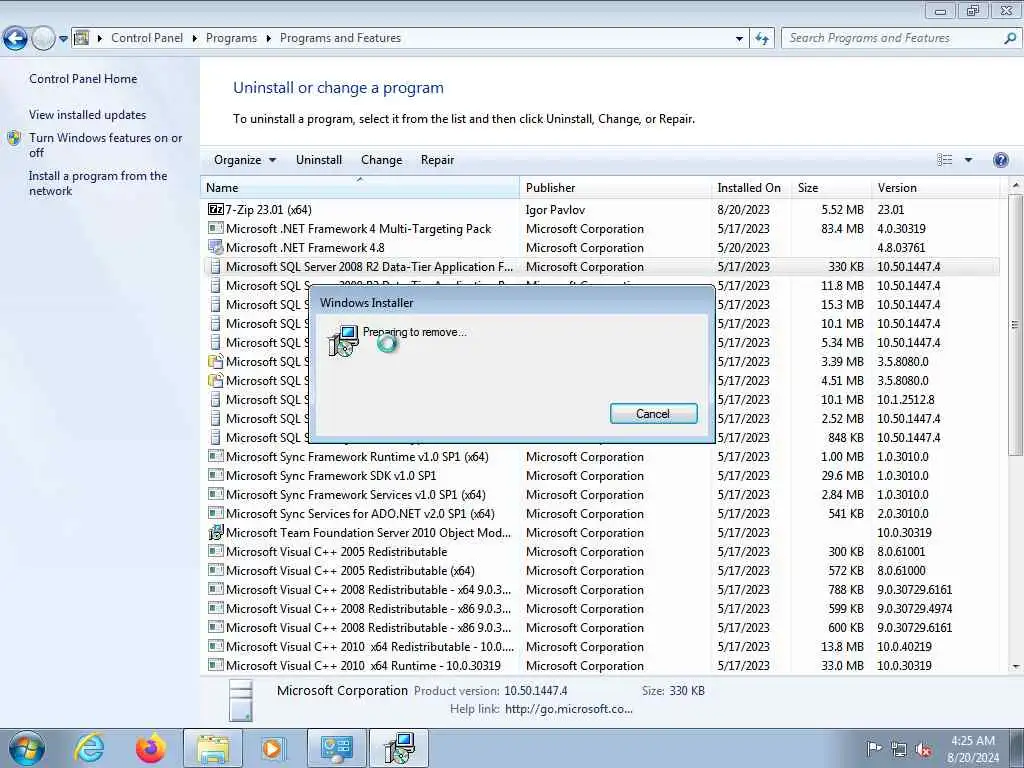The width and height of the screenshot is (1024, 768).
Task: Launch Internet Explorer from taskbar
Action: click(x=89, y=748)
